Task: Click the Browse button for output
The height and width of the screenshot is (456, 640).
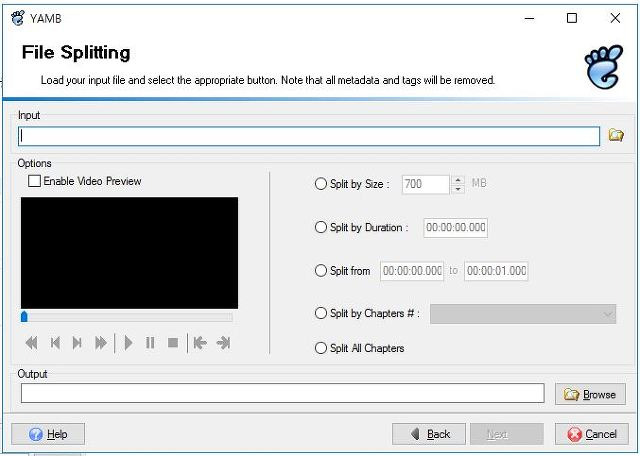Action: (590, 394)
